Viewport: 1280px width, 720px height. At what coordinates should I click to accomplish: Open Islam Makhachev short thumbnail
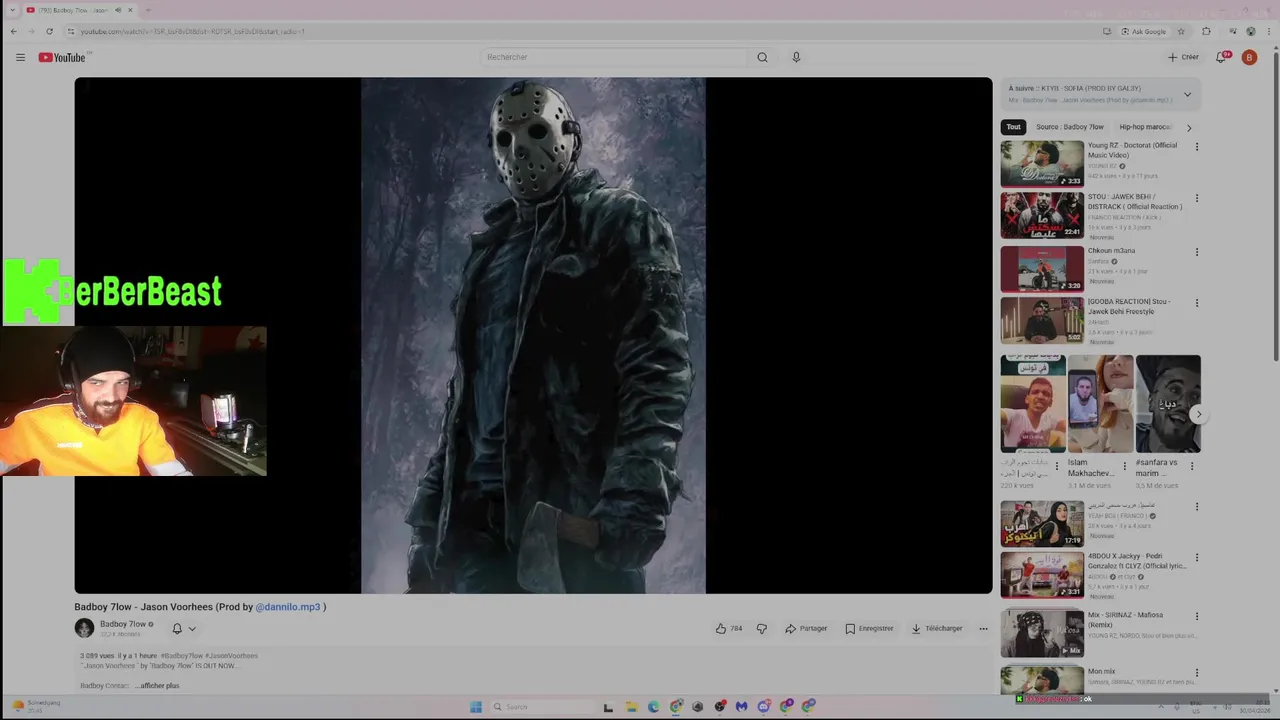1100,404
